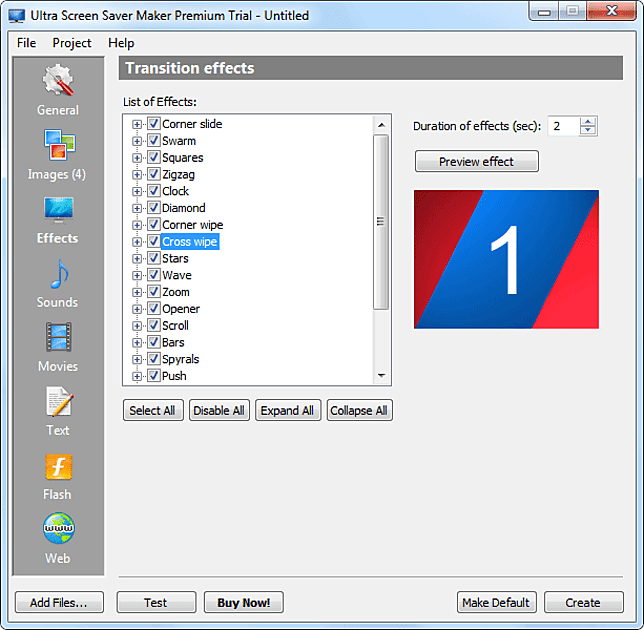
Task: Expand the Bars effect node
Action: (x=137, y=343)
